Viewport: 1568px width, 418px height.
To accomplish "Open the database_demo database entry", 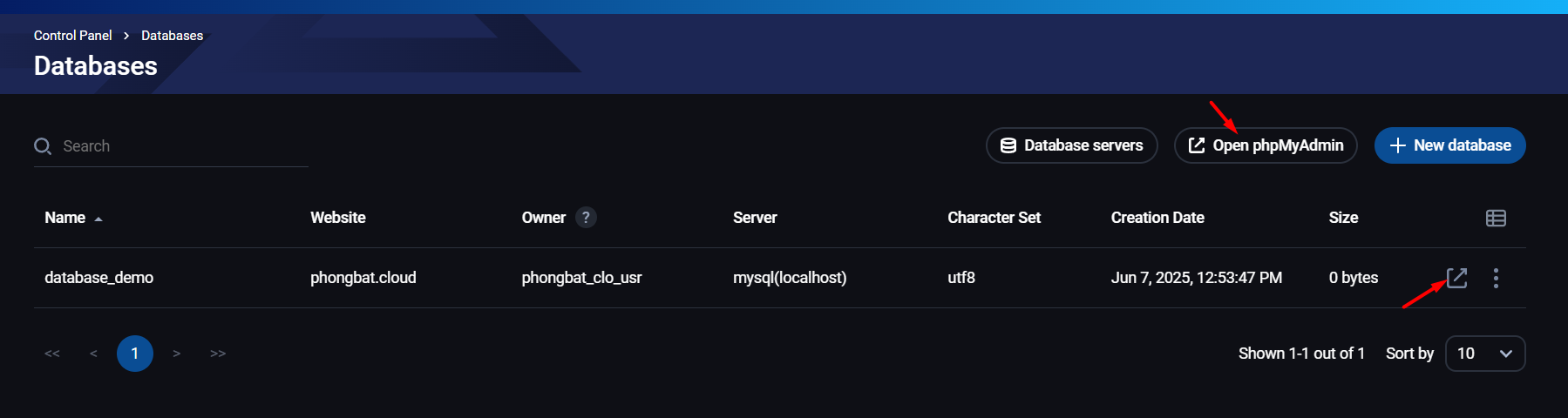I will click(98, 278).
